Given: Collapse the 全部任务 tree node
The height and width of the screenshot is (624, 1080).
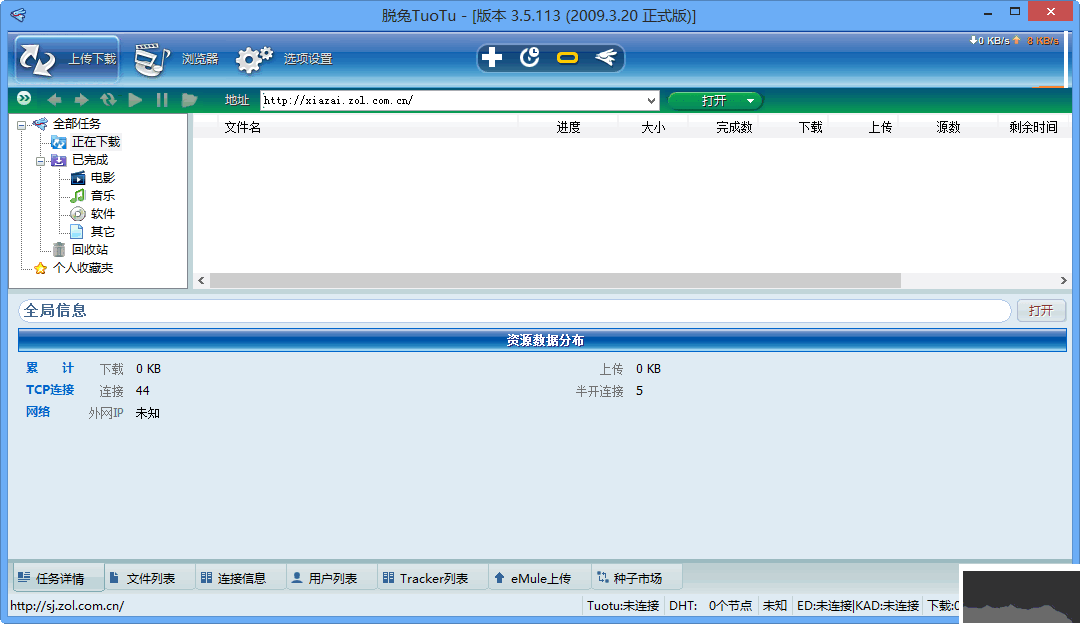Looking at the screenshot, I should click(x=21, y=125).
